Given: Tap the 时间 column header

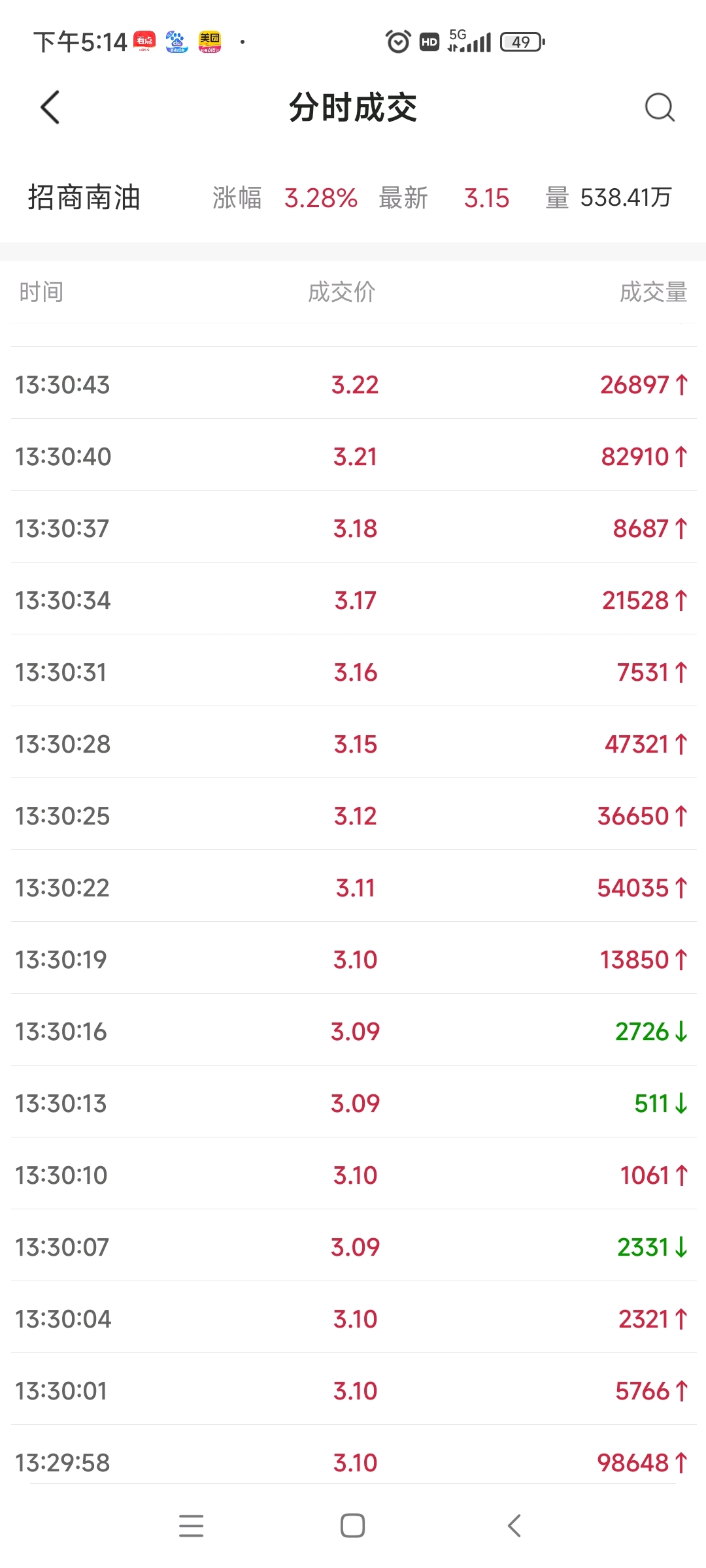Looking at the screenshot, I should 41,291.
